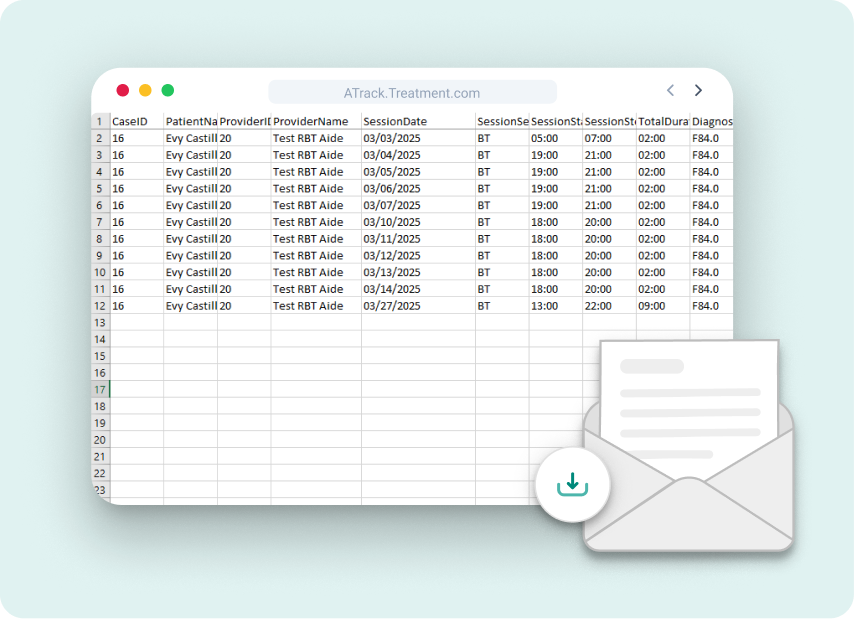The width and height of the screenshot is (854, 619).
Task: Select the CaseID column header cell
Action: [x=136, y=121]
